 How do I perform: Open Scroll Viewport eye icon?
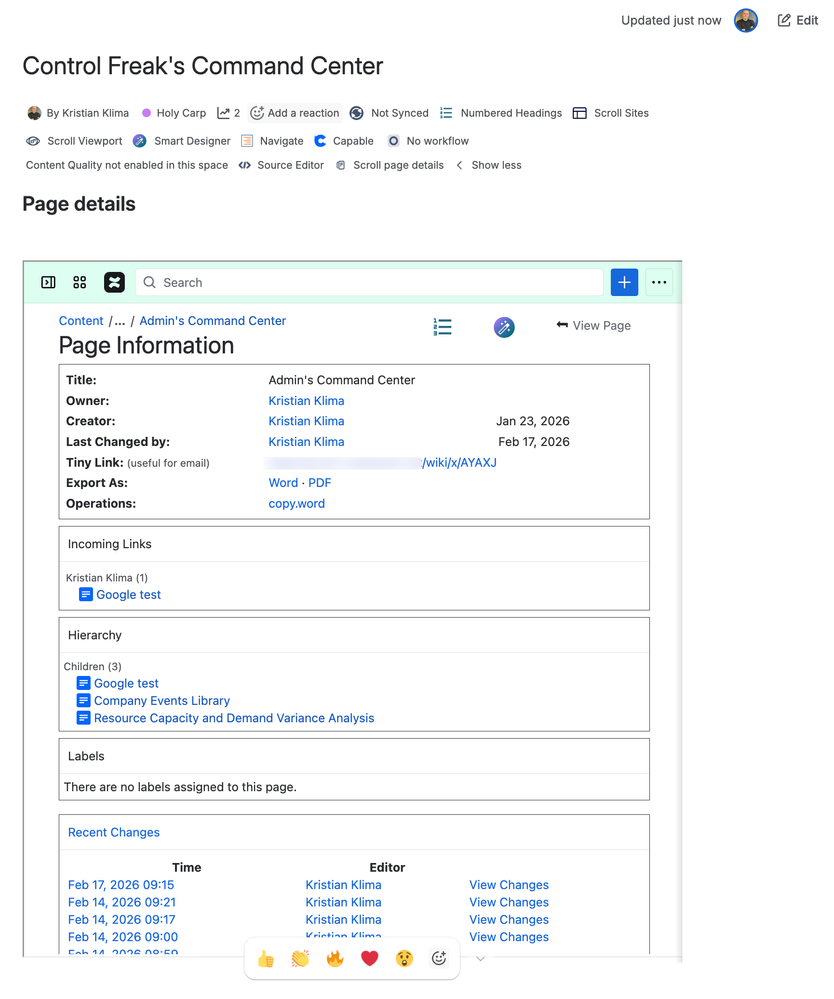point(33,141)
